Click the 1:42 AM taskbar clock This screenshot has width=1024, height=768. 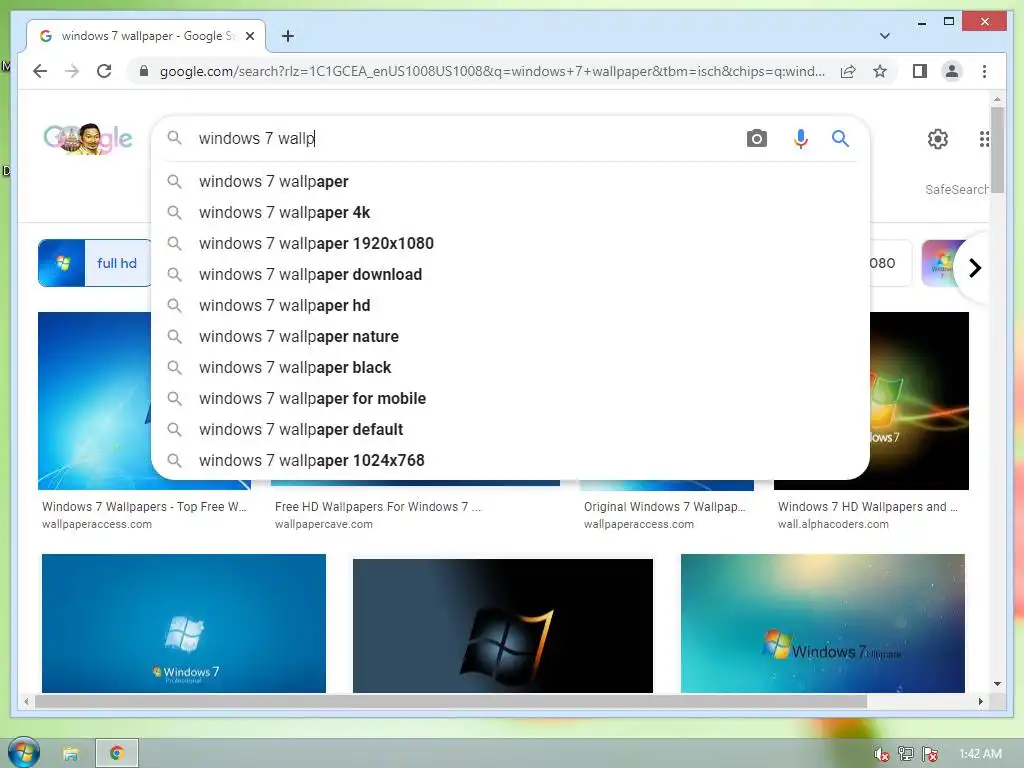coord(980,754)
